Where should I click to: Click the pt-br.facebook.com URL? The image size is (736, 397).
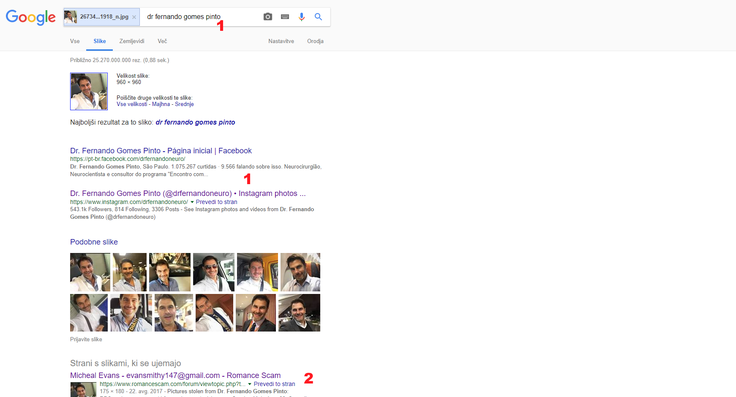(x=128, y=159)
